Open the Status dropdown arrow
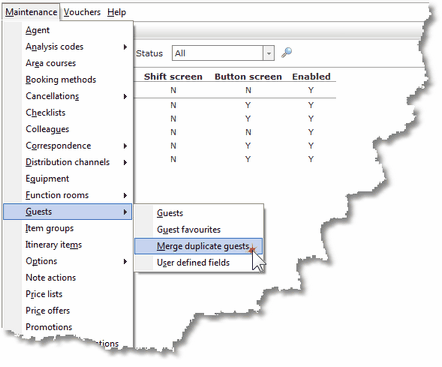 pos(269,53)
